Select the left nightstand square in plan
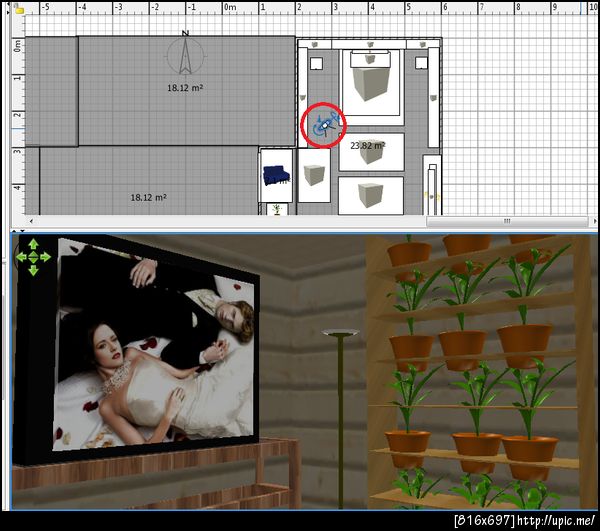This screenshot has width=600, height=531. (x=316, y=63)
